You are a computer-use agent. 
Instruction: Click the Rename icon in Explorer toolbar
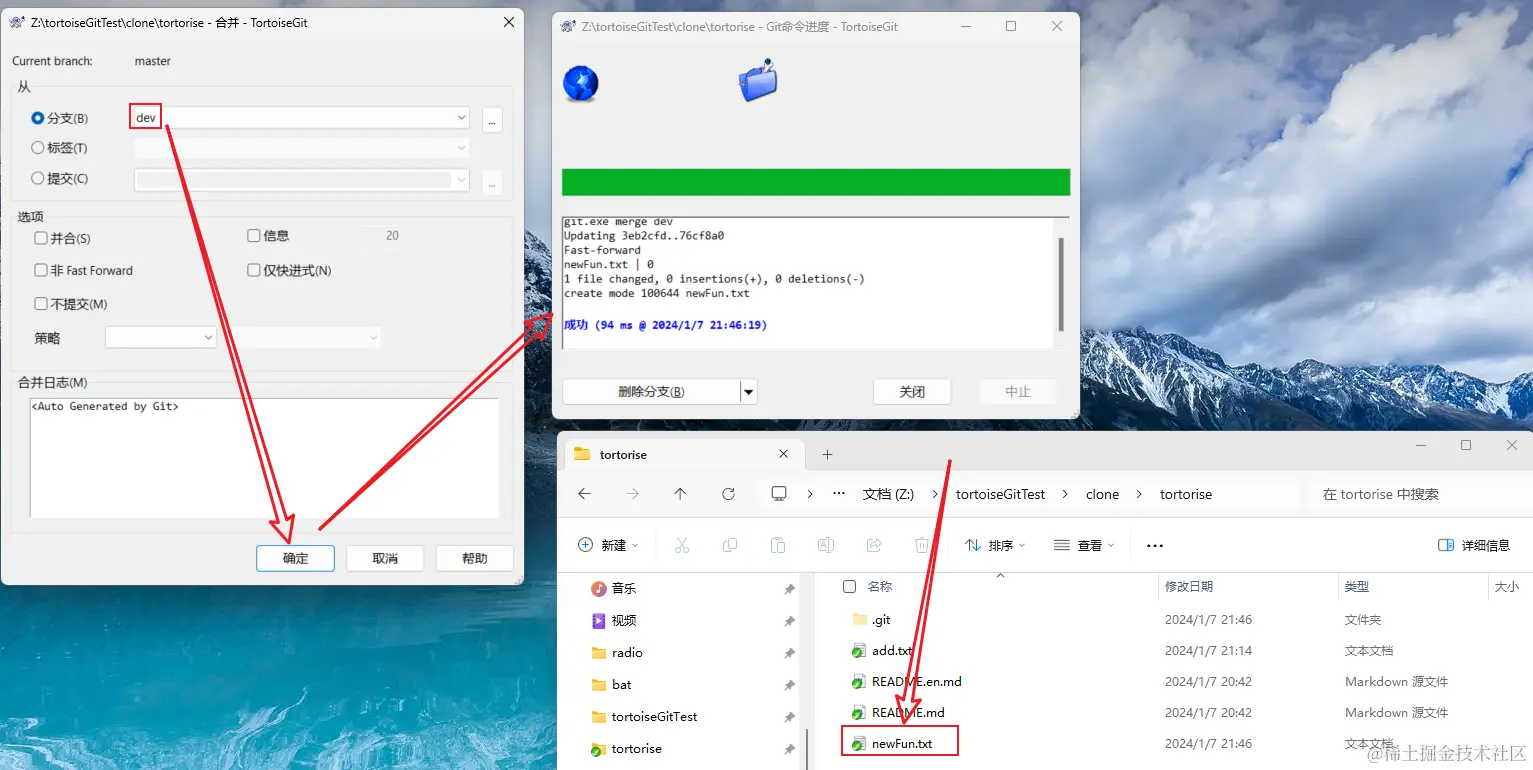826,545
